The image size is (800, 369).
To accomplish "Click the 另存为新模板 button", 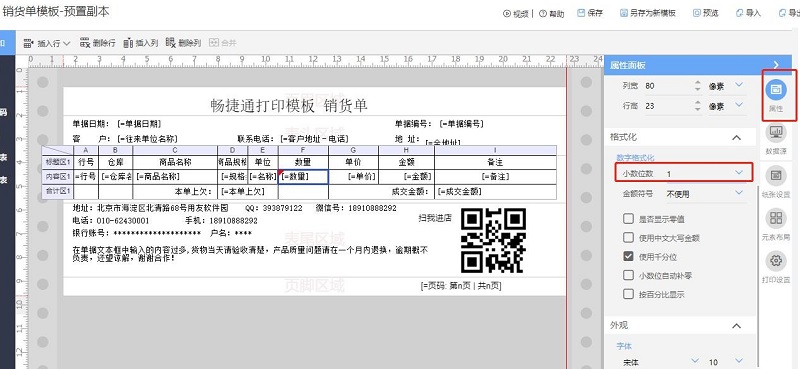I will [x=648, y=13].
